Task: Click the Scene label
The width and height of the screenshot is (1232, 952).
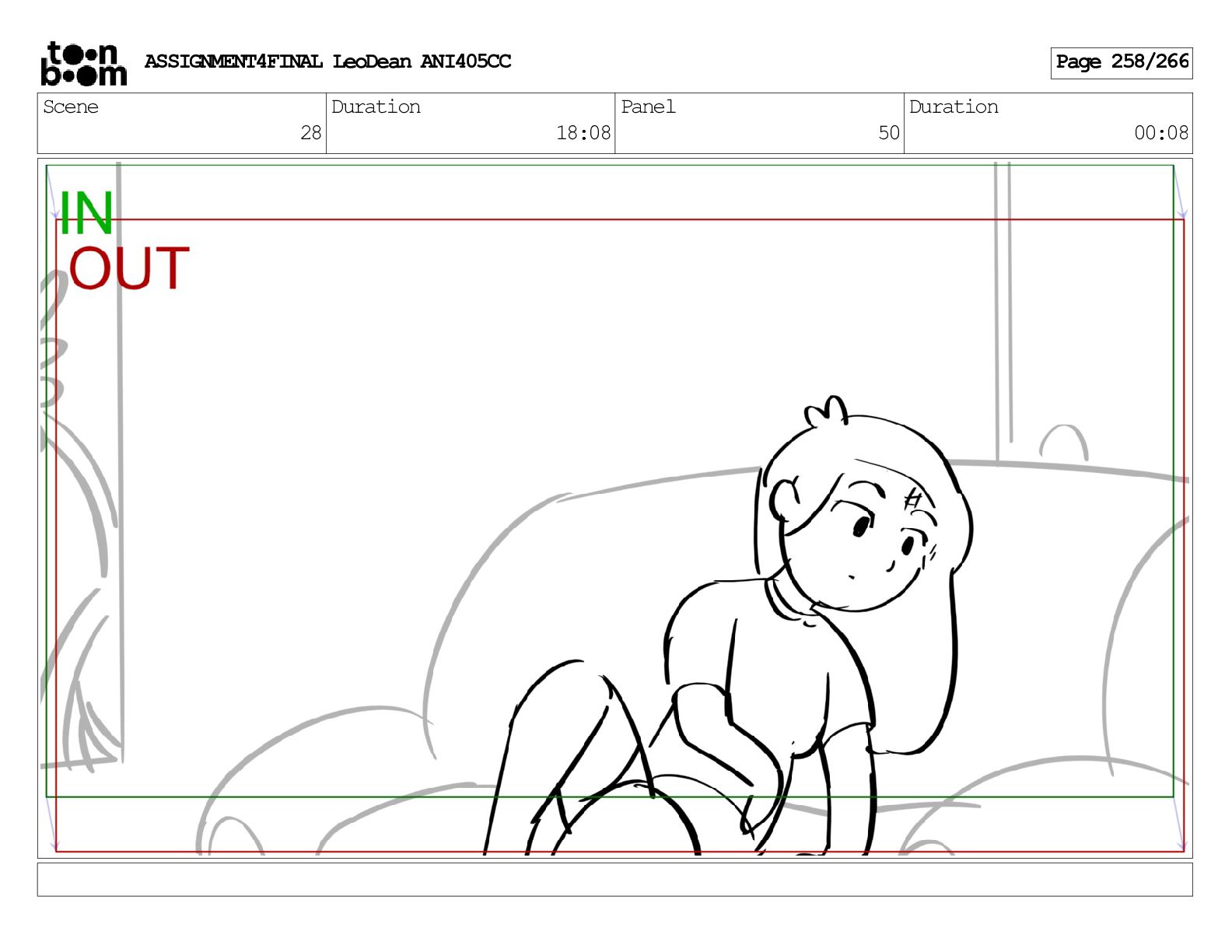Action: point(71,107)
